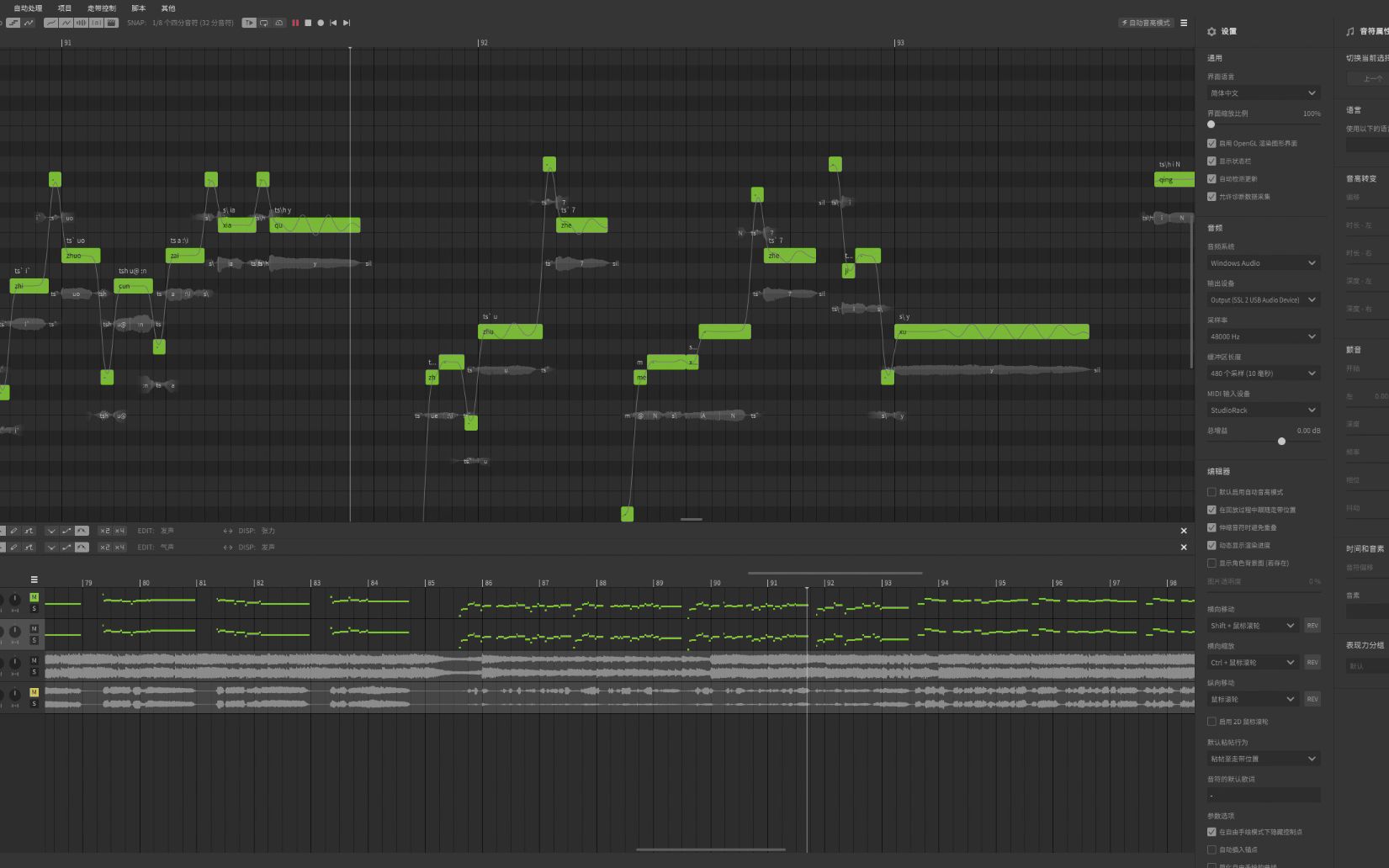The height and width of the screenshot is (868, 1389).
Task: Open 输出设备 dropdown (SSL 2 USB Audio Device)
Action: pos(1264,299)
